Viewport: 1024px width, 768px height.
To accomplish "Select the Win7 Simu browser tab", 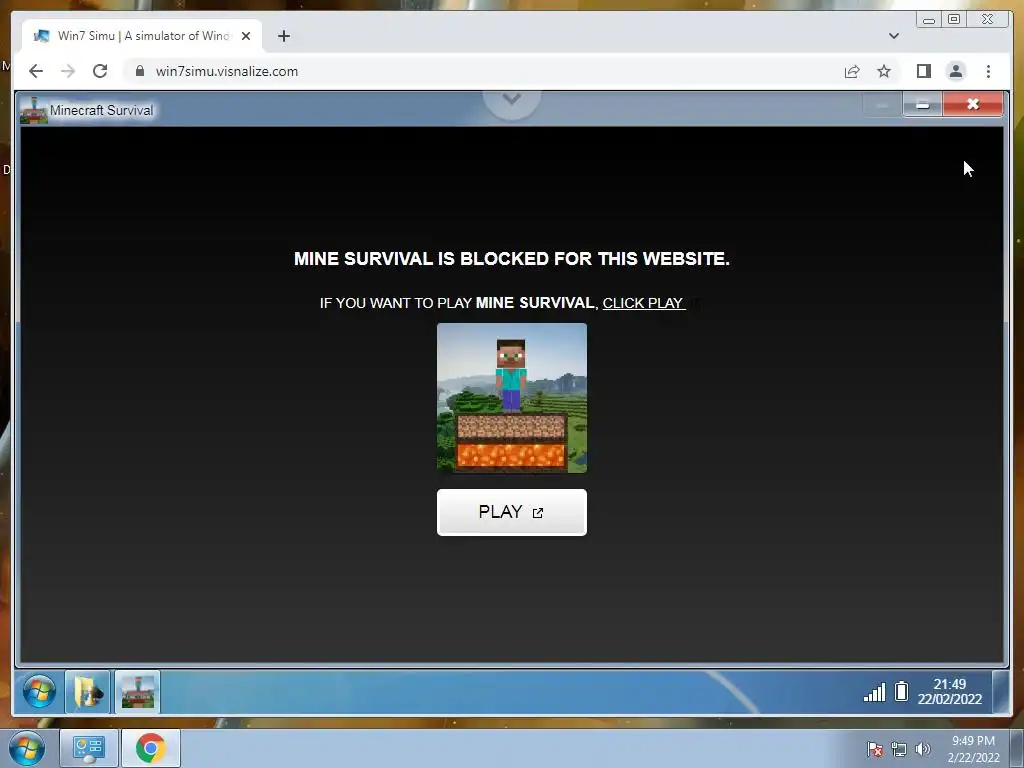I will pos(142,36).
